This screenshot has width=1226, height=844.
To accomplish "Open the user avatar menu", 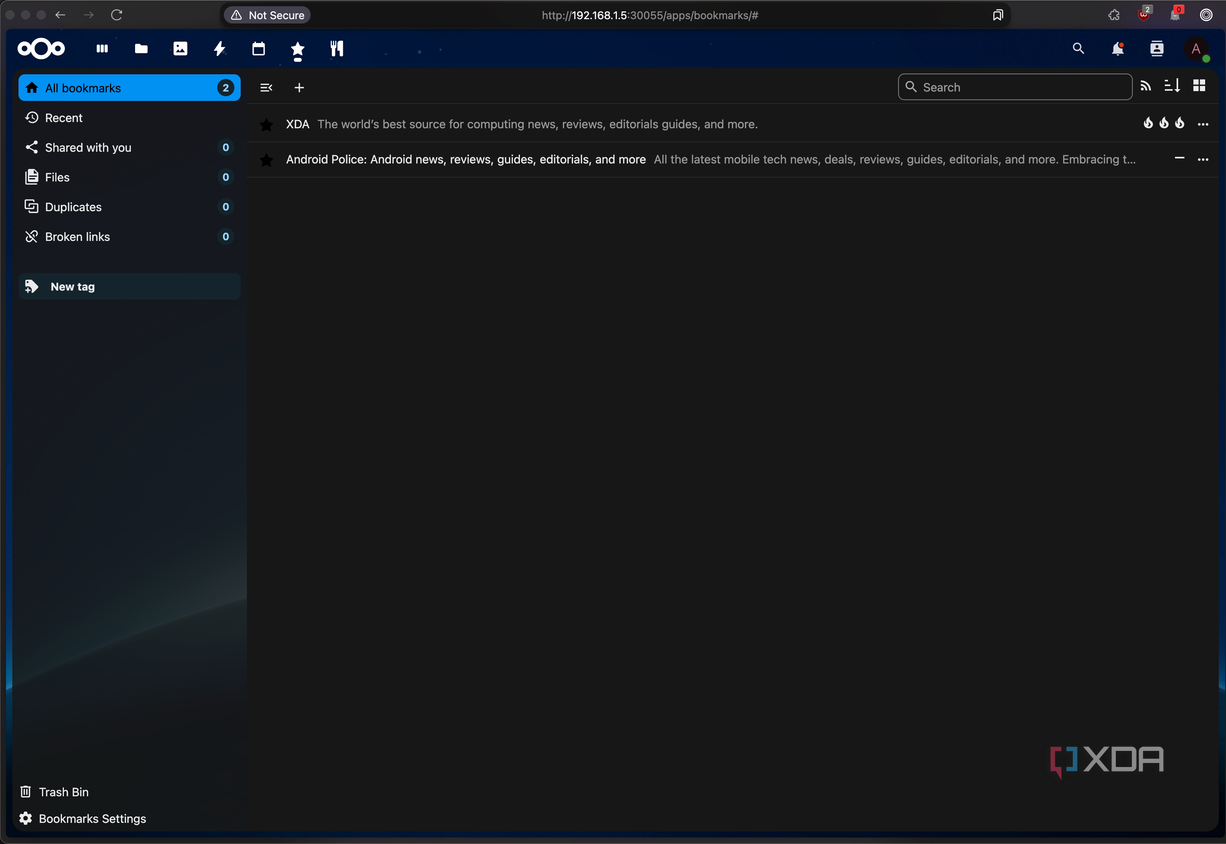I will pos(1196,48).
